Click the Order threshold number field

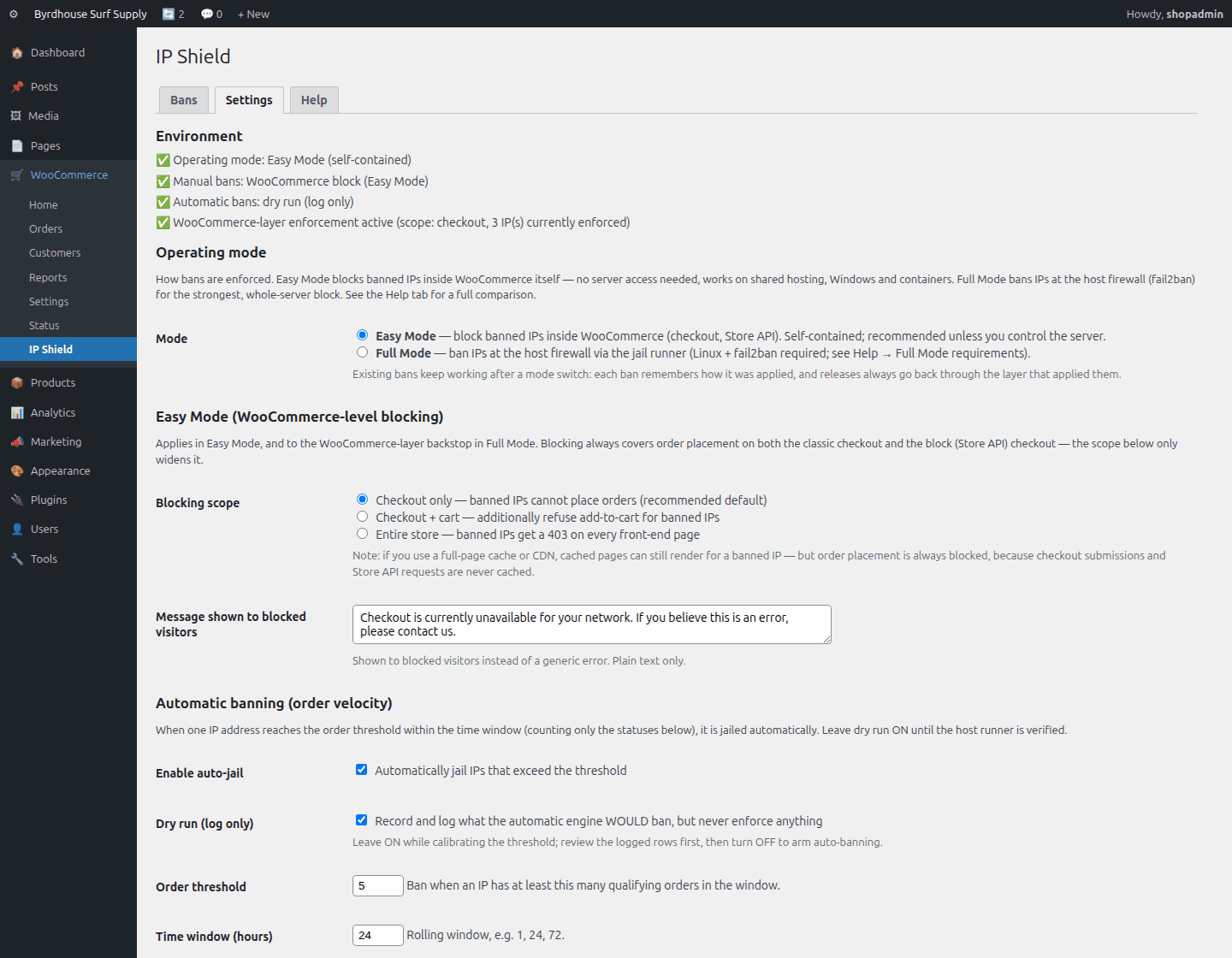(x=378, y=885)
